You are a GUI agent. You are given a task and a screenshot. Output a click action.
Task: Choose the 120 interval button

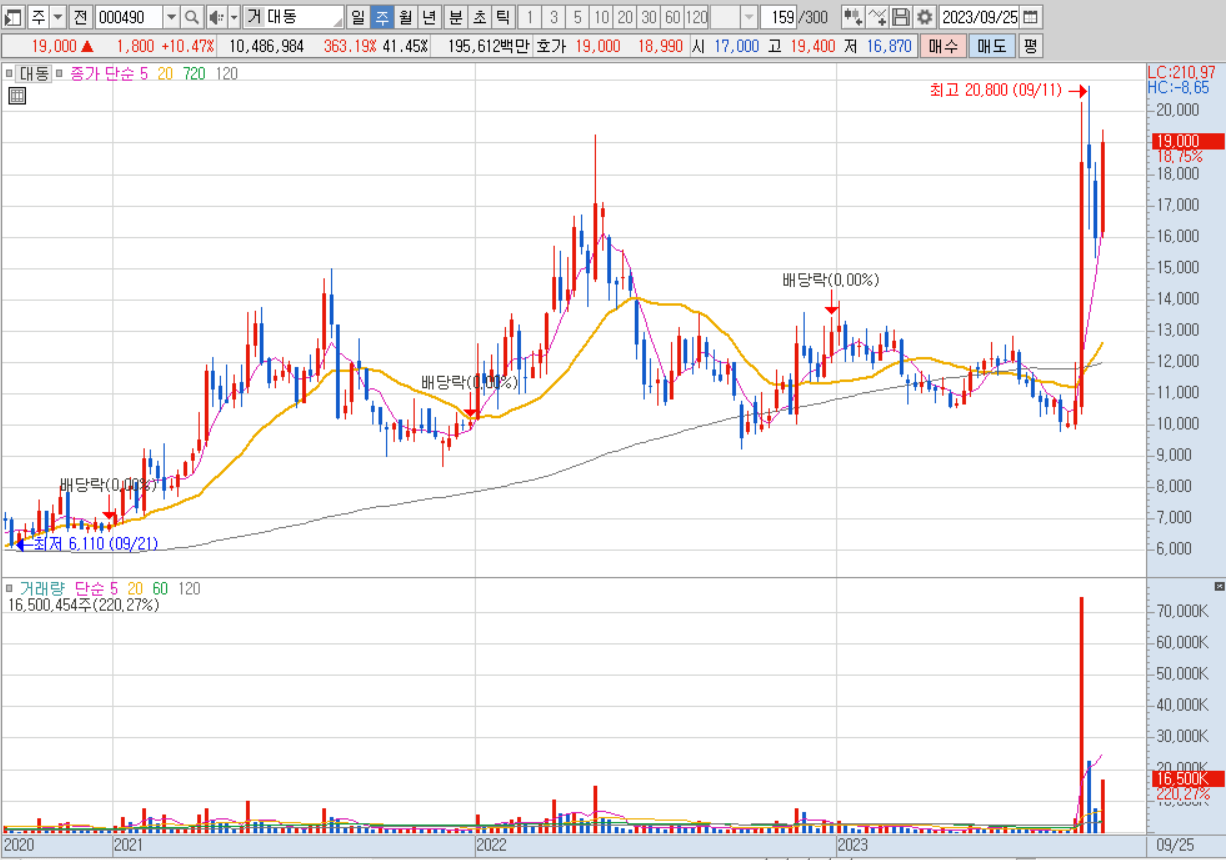(697, 17)
